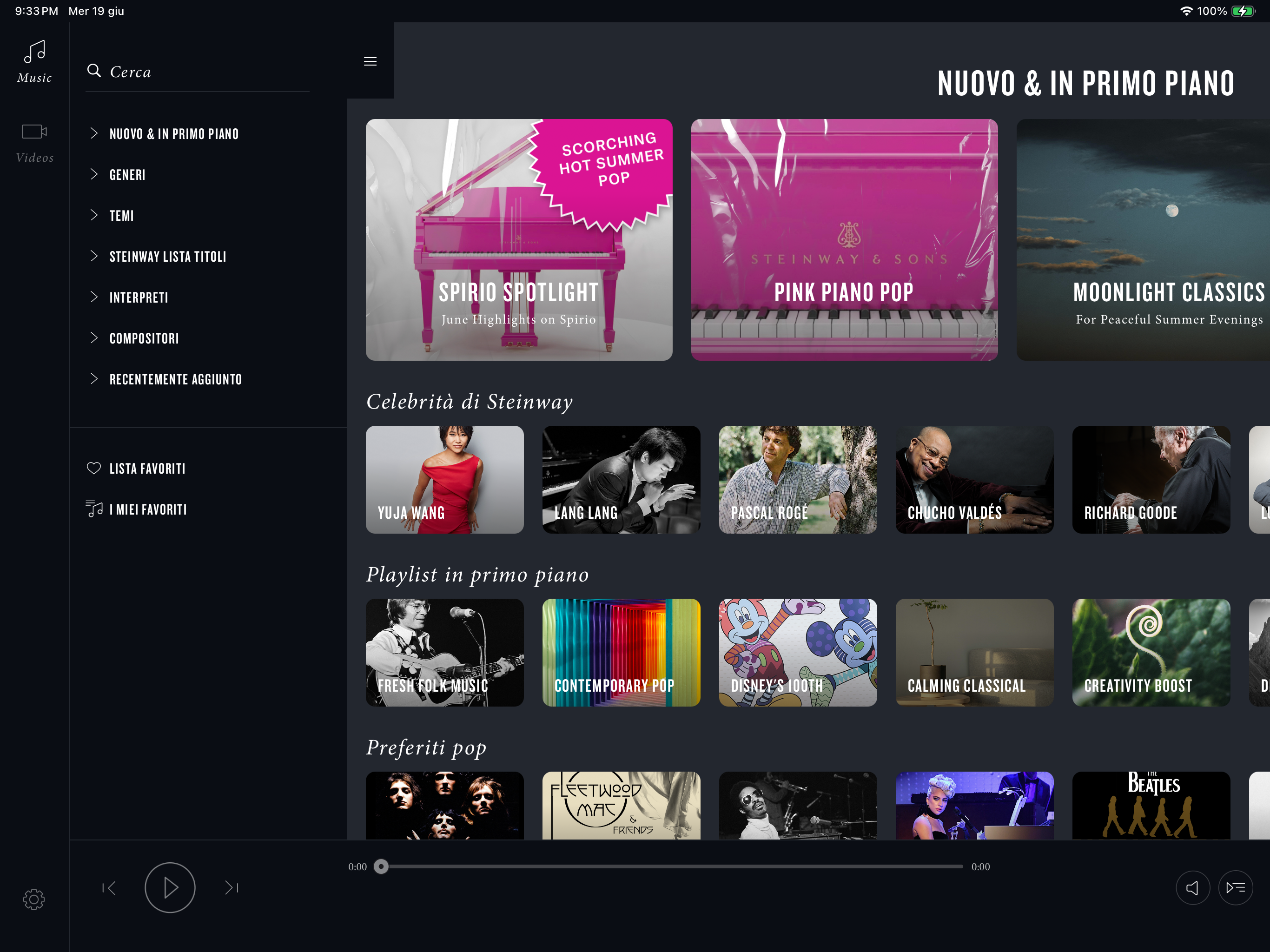This screenshot has height=952, width=1270.
Task: Open Stevie Wonder black-and-white card
Action: [798, 806]
